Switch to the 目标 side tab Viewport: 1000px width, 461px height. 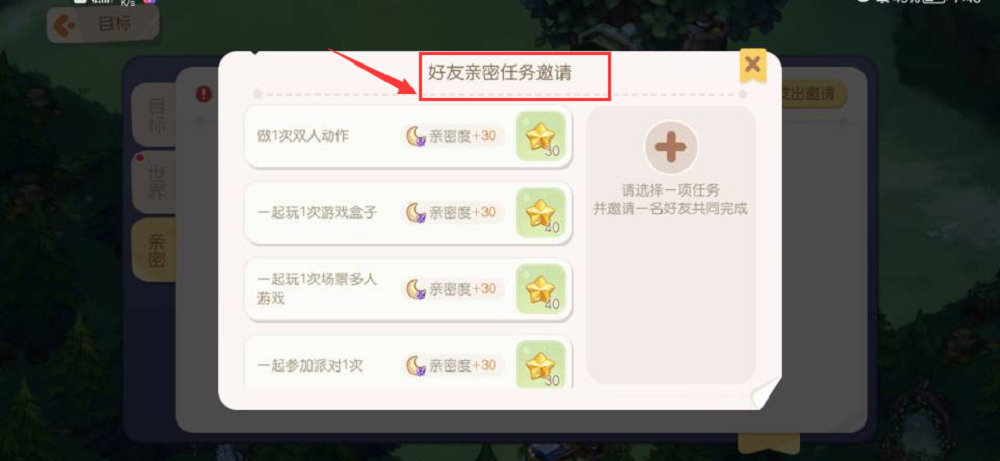pos(155,115)
